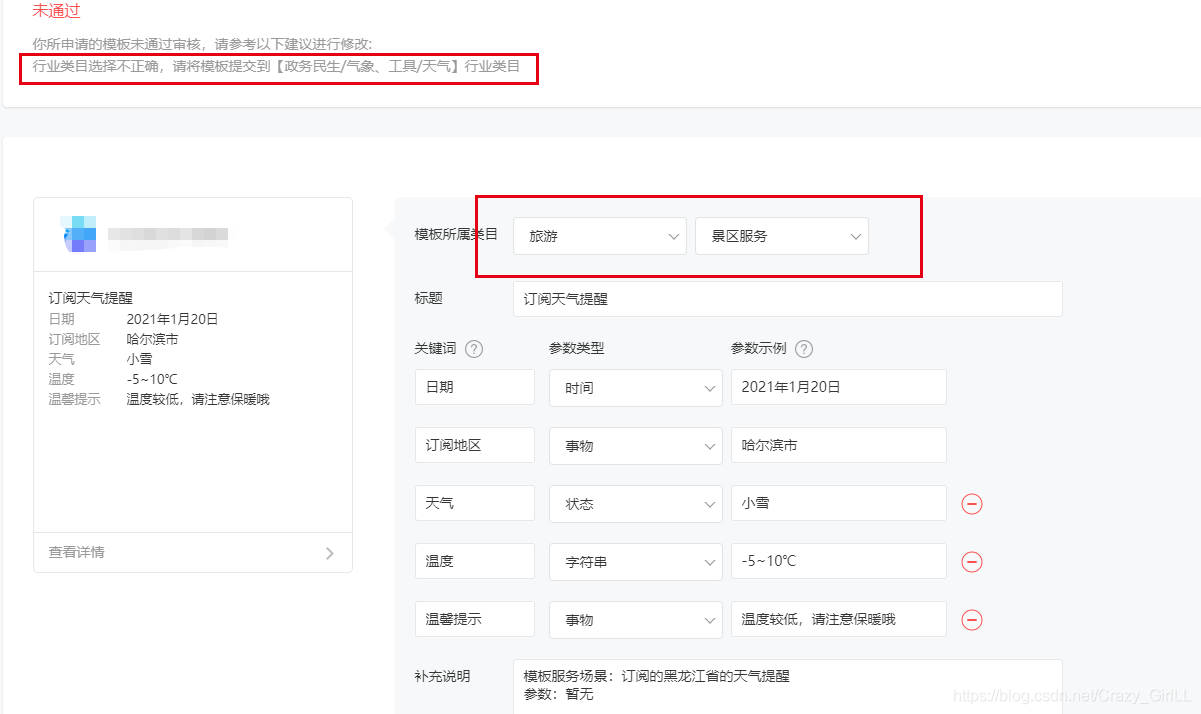
Task: Open 查看详情 to view details
Action: pyautogui.click(x=75, y=552)
